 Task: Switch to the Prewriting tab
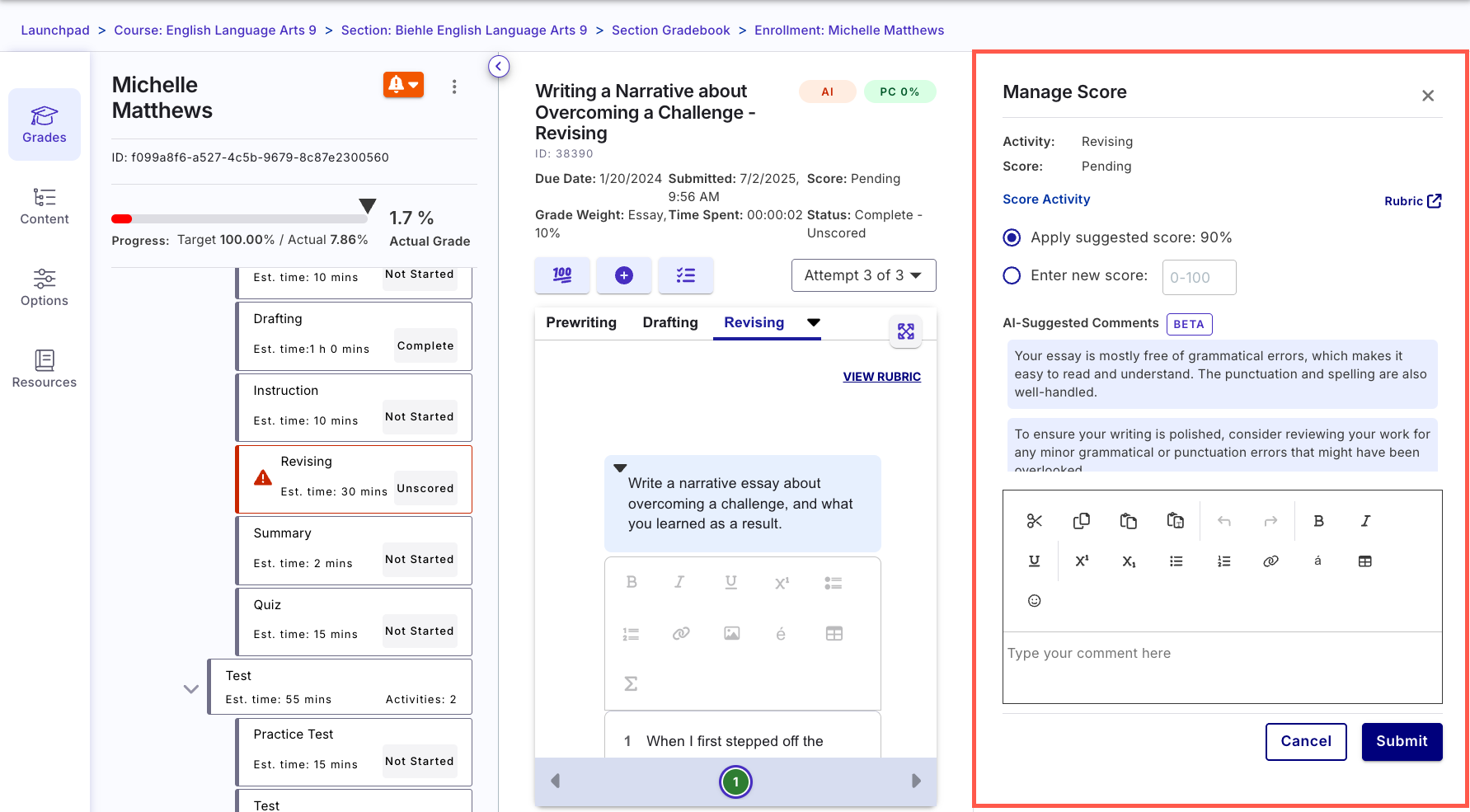pos(580,322)
